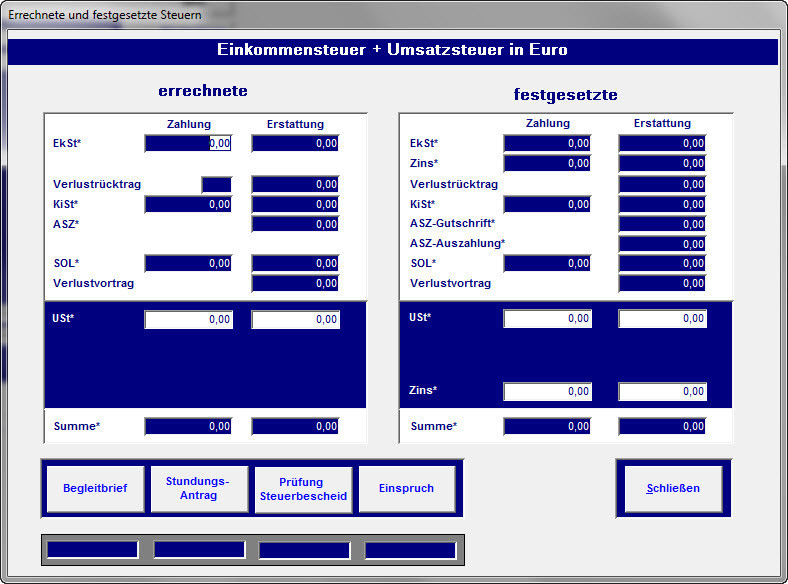Click festgesetzte Summe Erstattung field
This screenshot has width=788, height=584.
(662, 426)
